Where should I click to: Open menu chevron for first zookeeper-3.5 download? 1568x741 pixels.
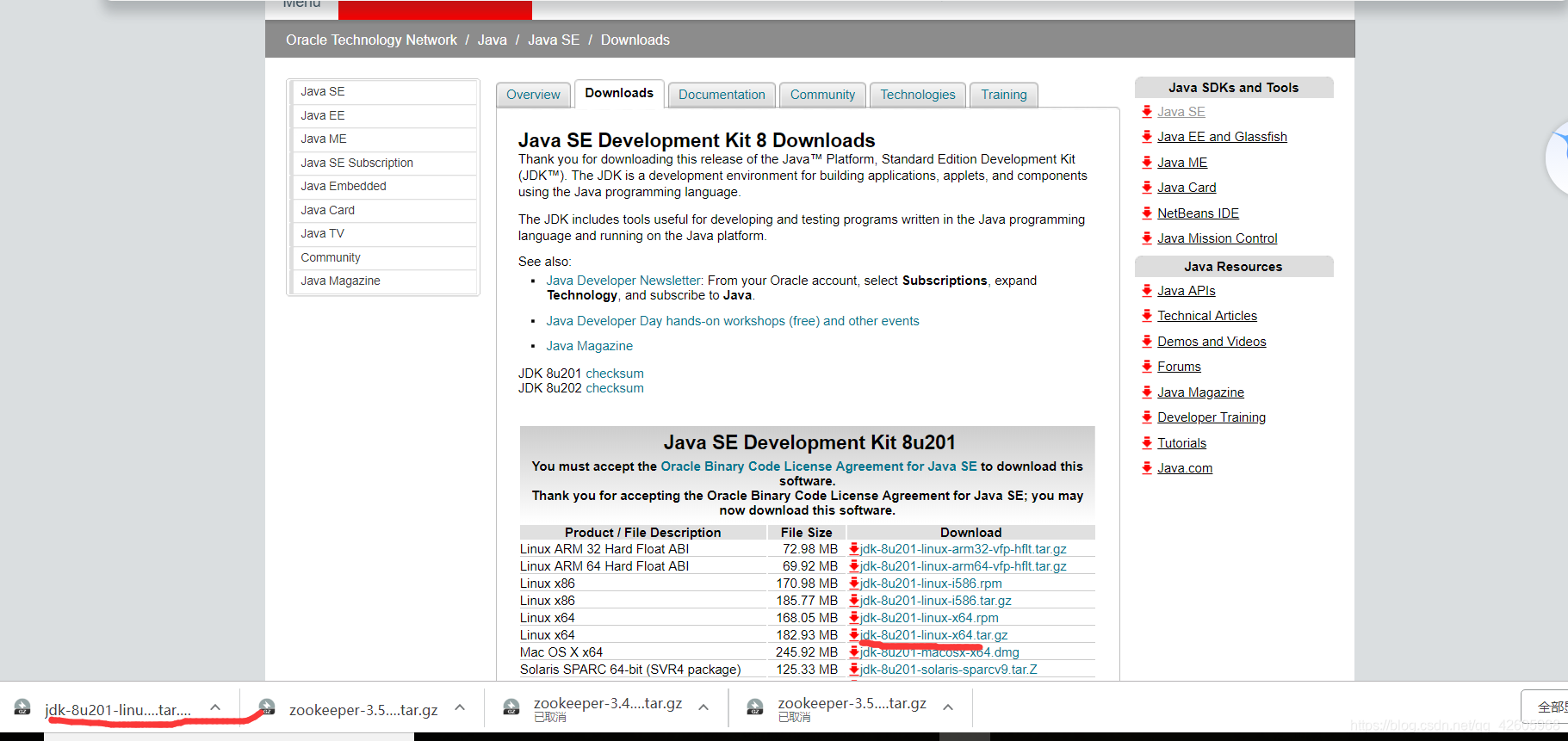[x=460, y=707]
